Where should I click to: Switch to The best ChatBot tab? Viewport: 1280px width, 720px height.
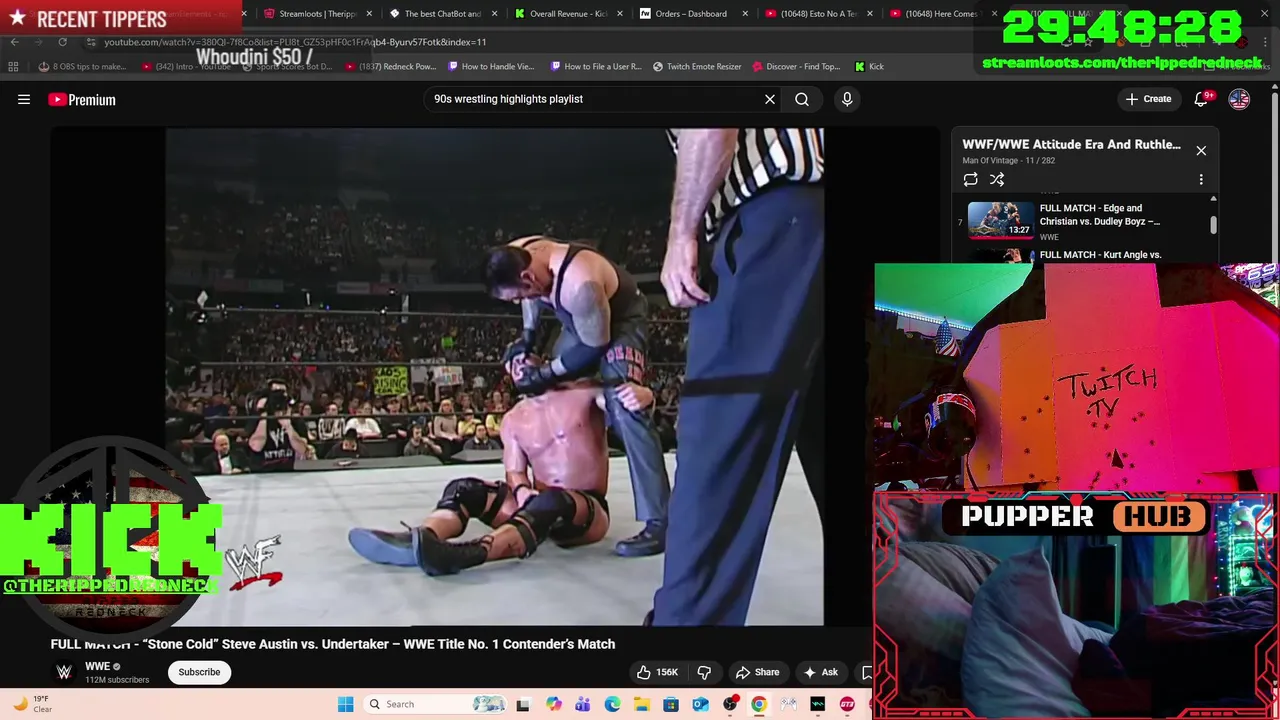[x=442, y=14]
